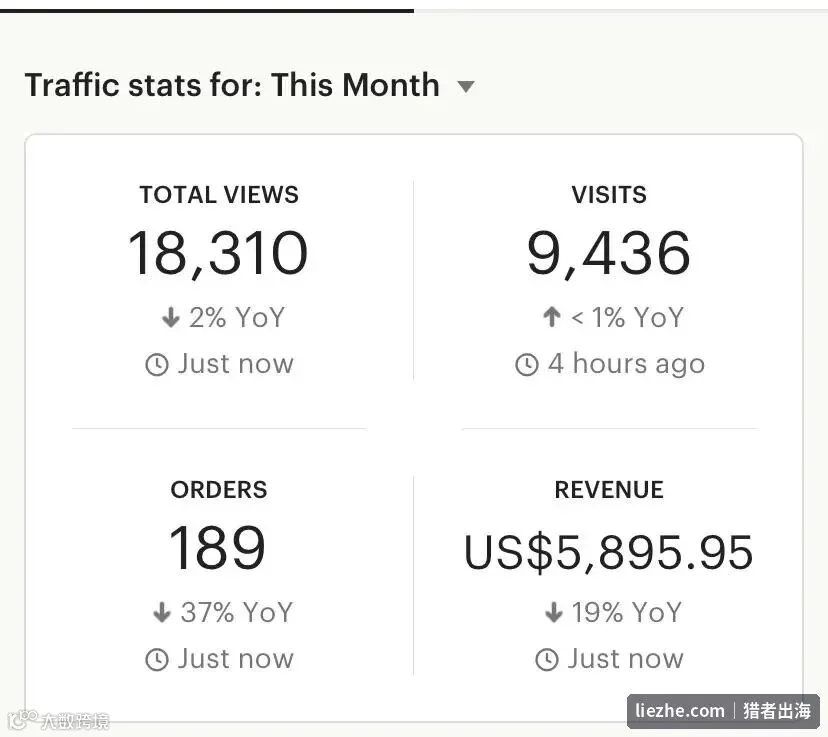Open the This Month period dropdown arrow
Viewport: 828px width, 737px height.
click(465, 86)
